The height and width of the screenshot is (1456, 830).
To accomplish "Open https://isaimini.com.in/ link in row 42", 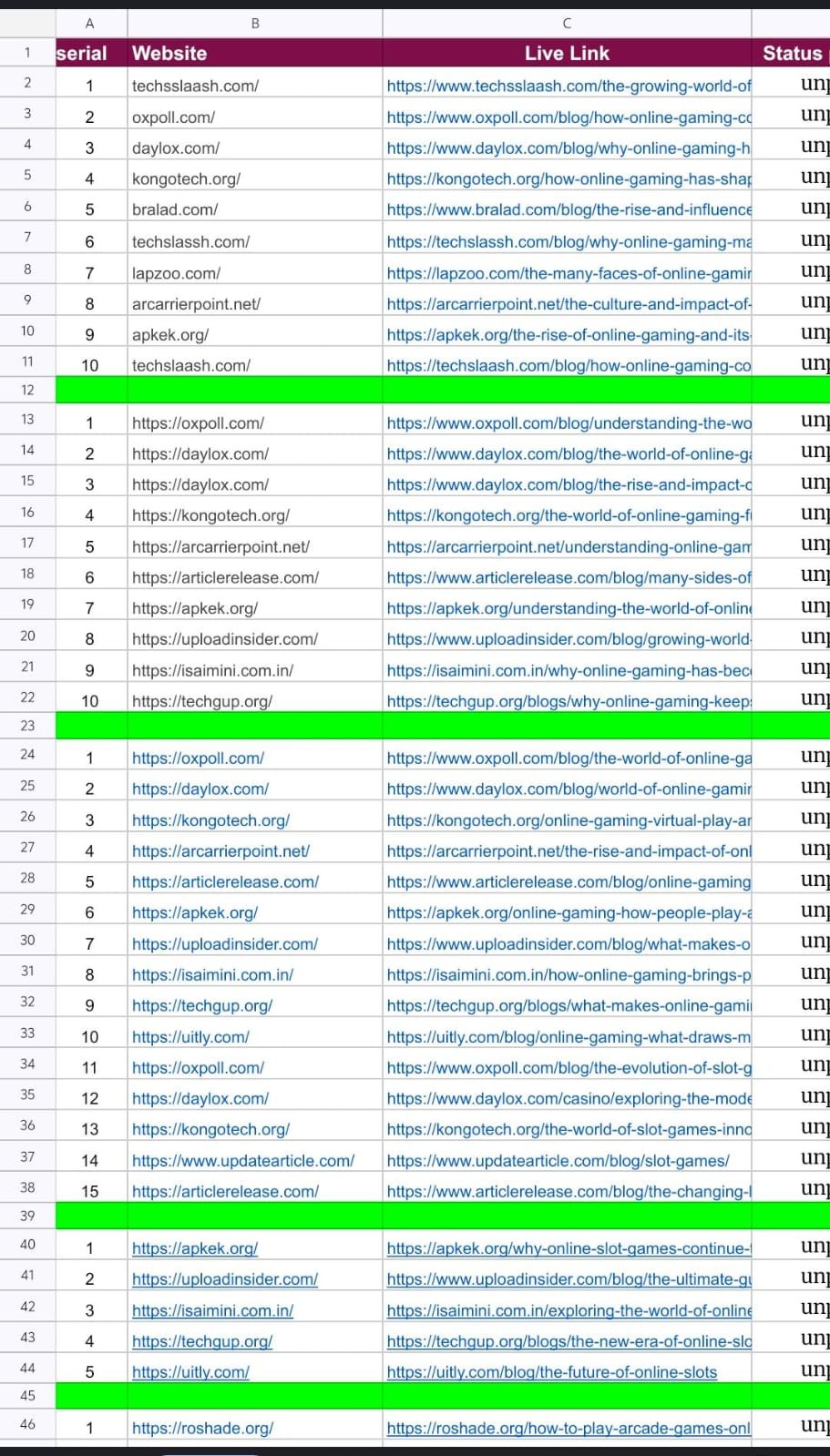I will click(212, 1310).
